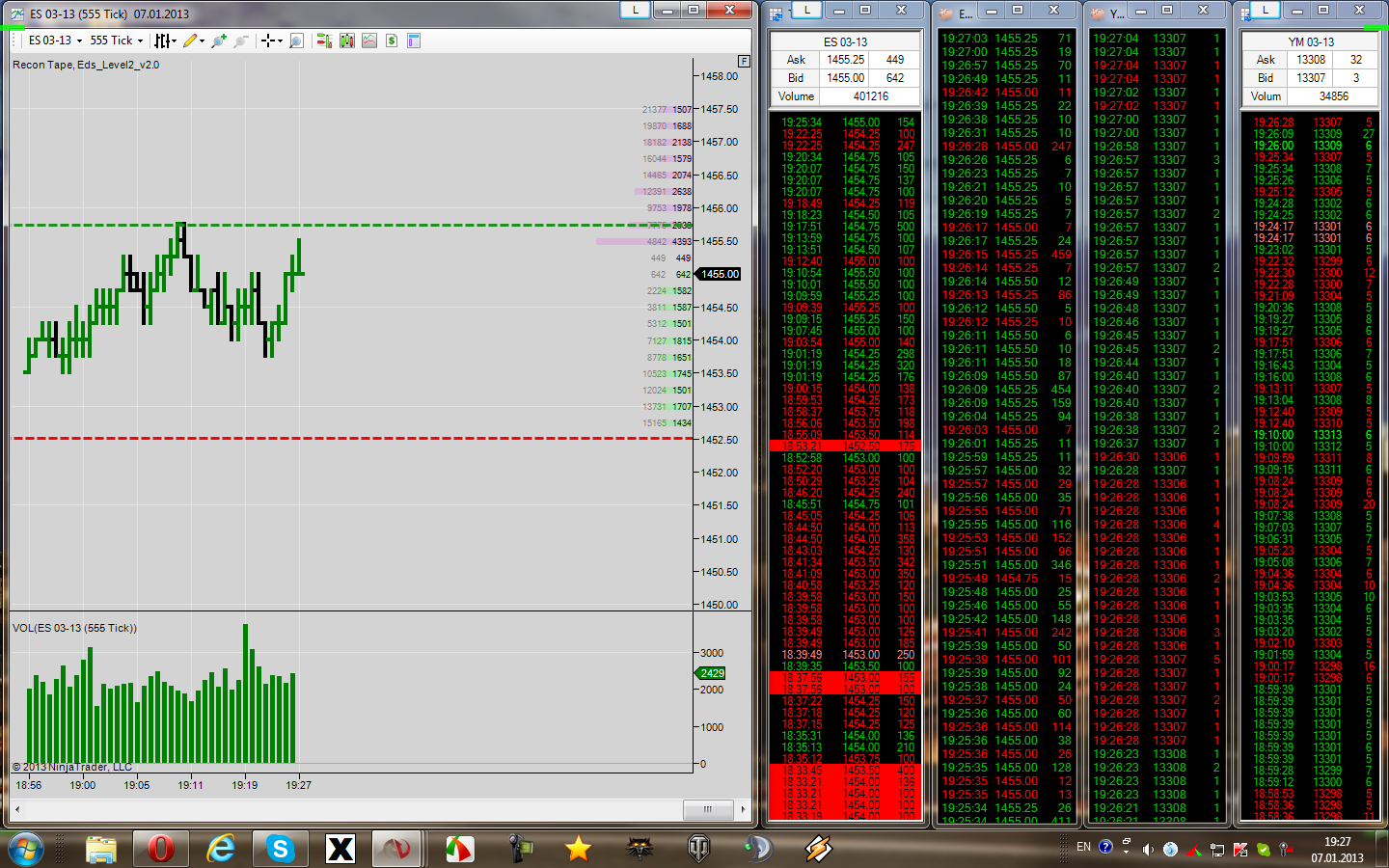Click the ES ask price 1455.25 cell
This screenshot has height=868, width=1389.
click(x=845, y=60)
